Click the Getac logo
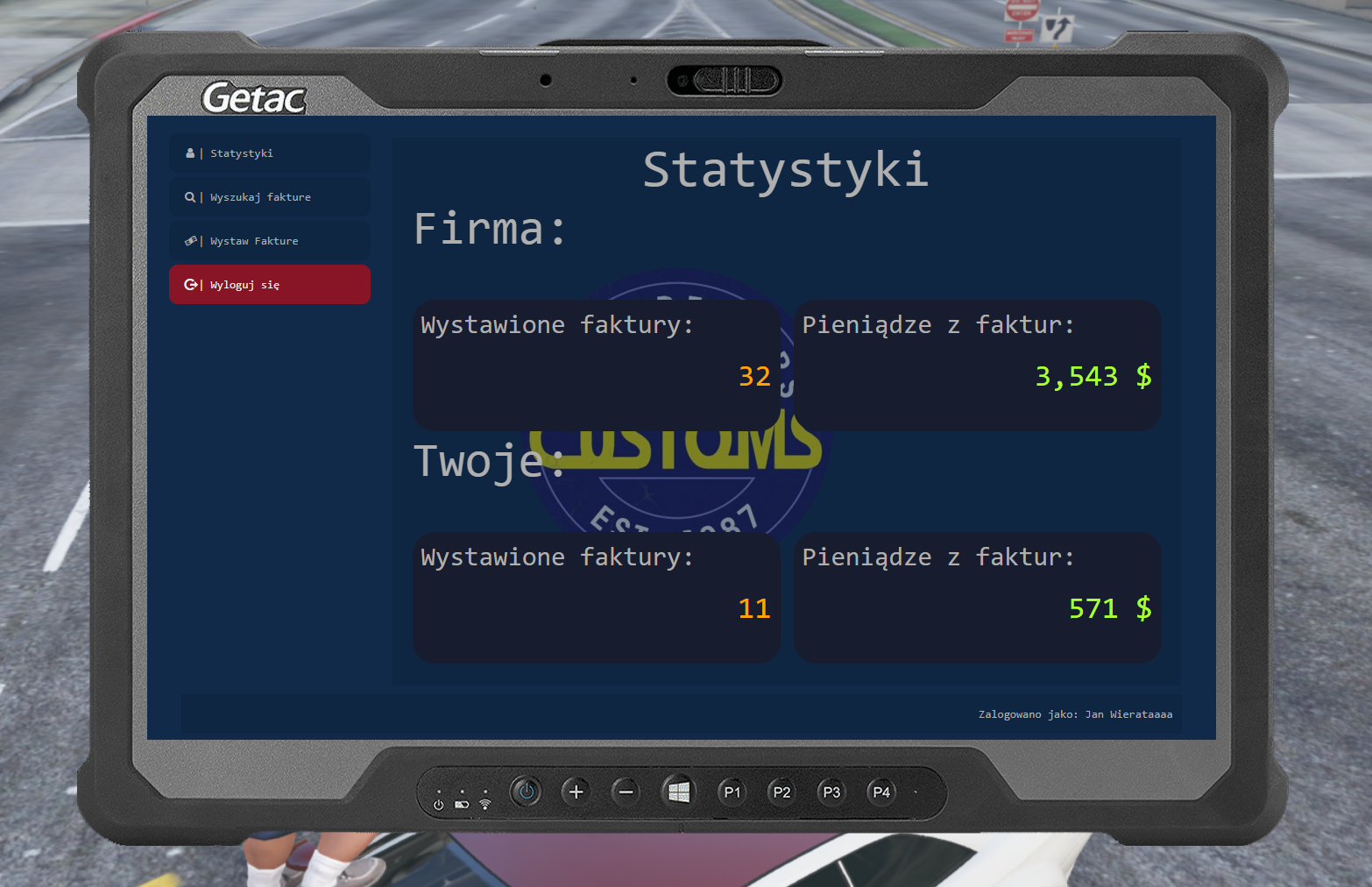Screen dimensions: 1372x887 click(x=252, y=97)
